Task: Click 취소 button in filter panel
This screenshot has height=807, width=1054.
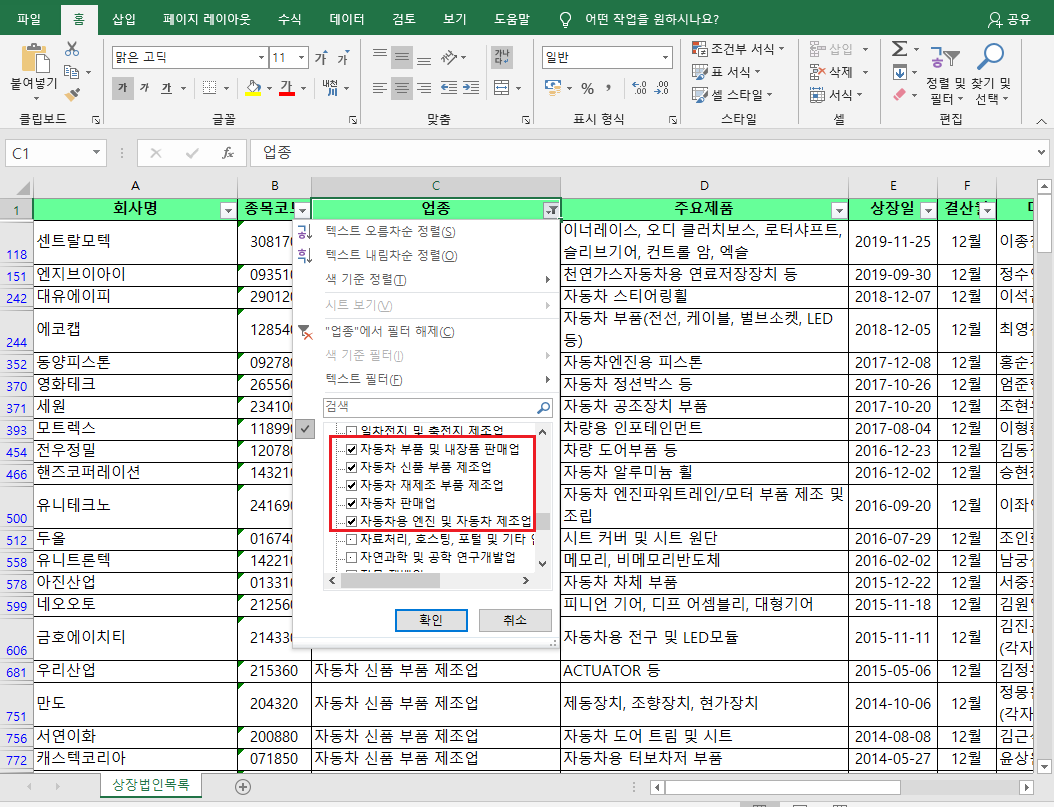Action: click(515, 620)
